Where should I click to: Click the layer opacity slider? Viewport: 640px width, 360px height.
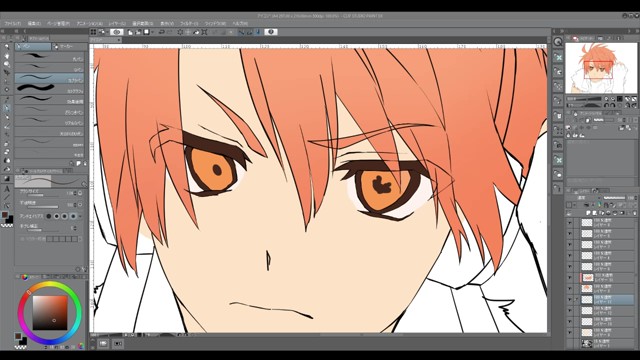pos(614,198)
